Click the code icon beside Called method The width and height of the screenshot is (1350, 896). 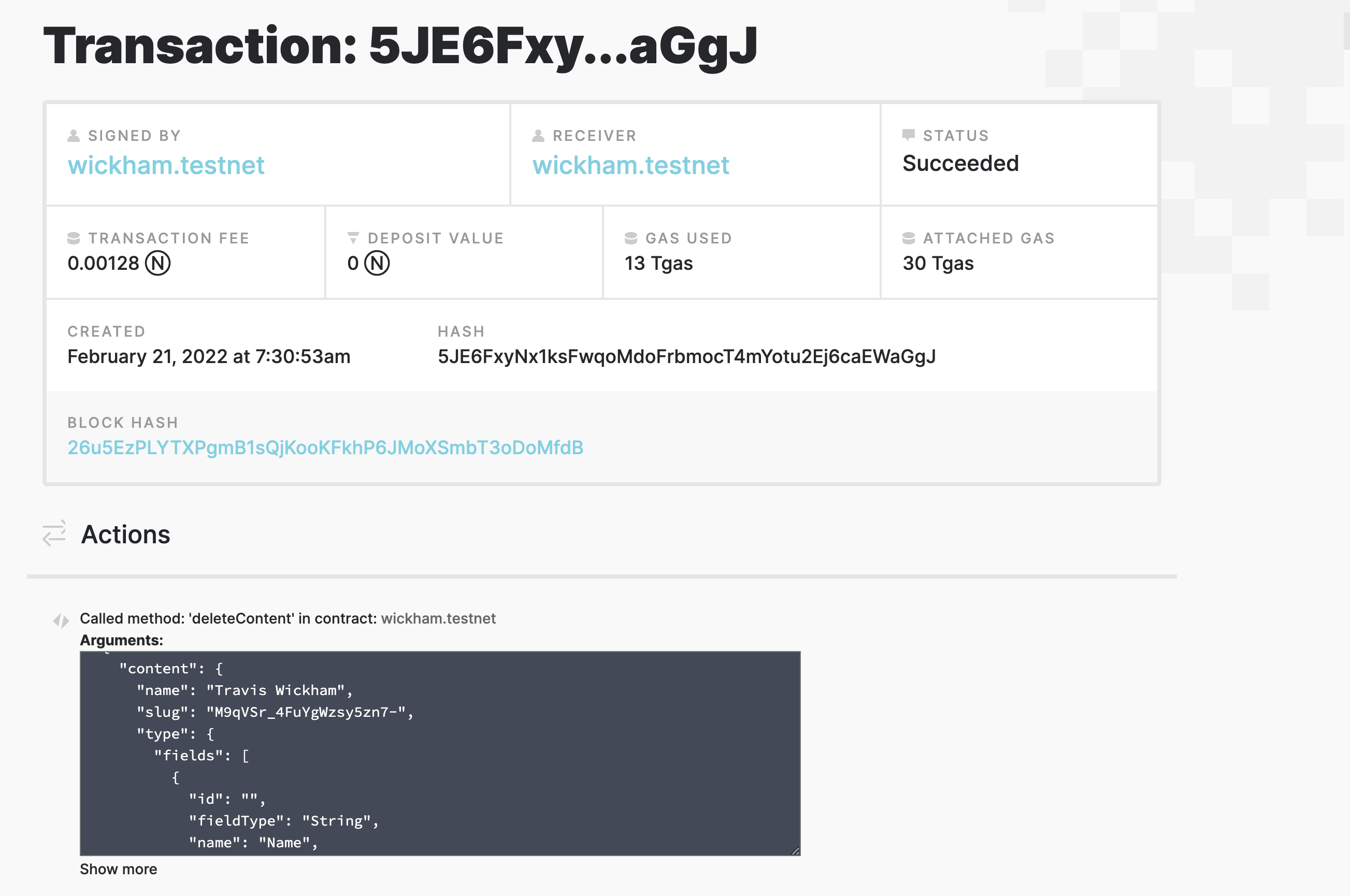click(61, 620)
